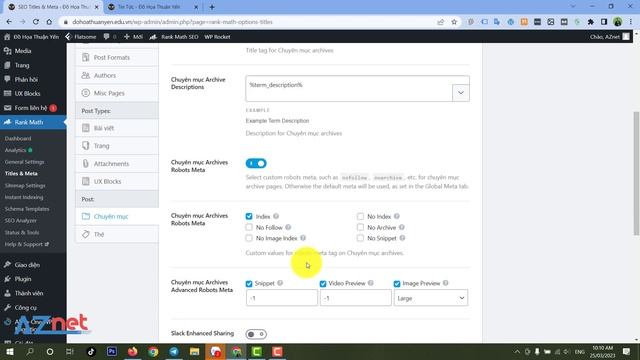
Task: Open WP Rocket admin bar menu
Action: (217, 37)
